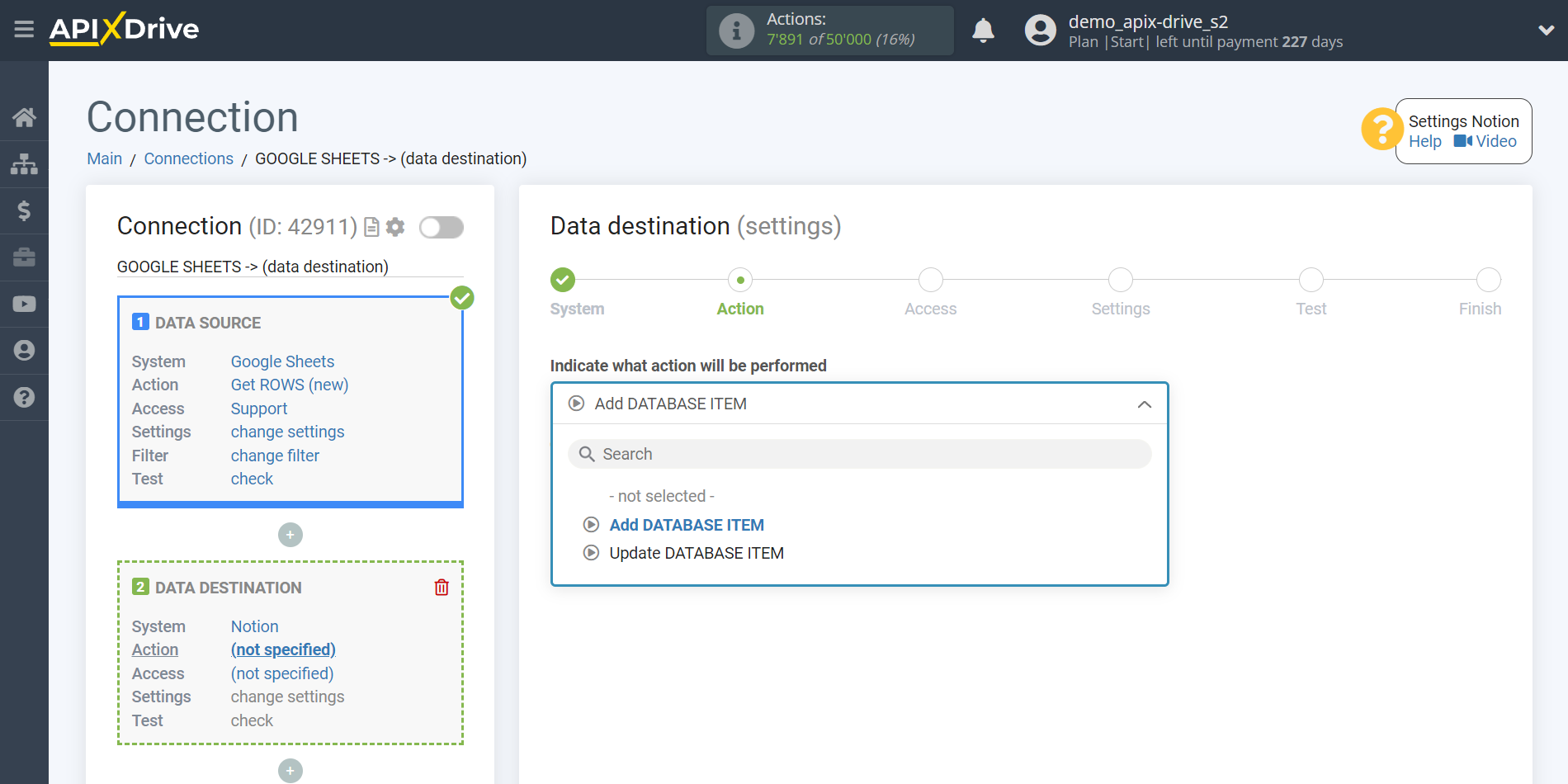The image size is (1568, 784).
Task: Click the action Search field
Action: coord(859,454)
